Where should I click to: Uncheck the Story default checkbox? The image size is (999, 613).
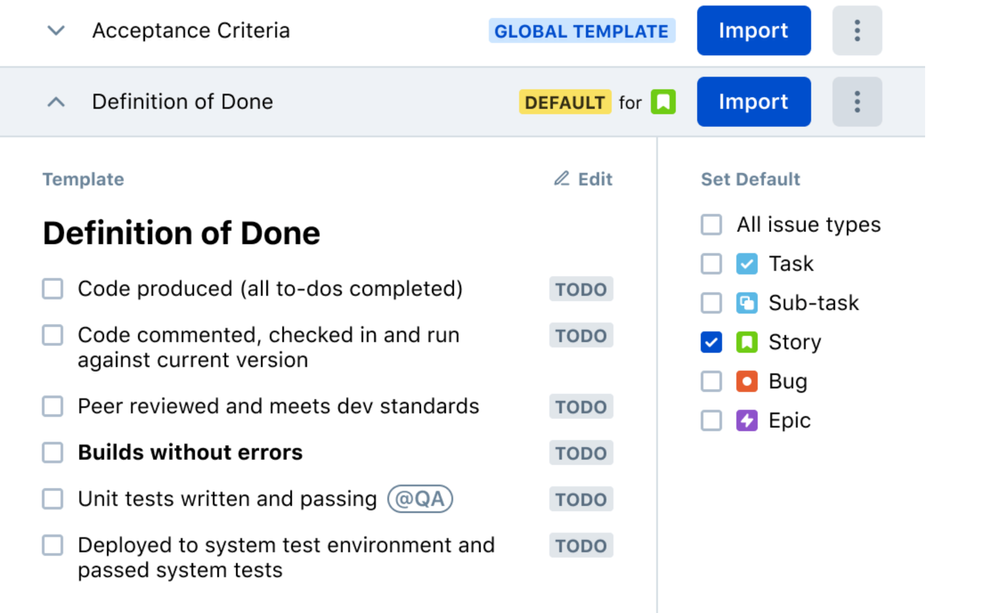click(711, 342)
